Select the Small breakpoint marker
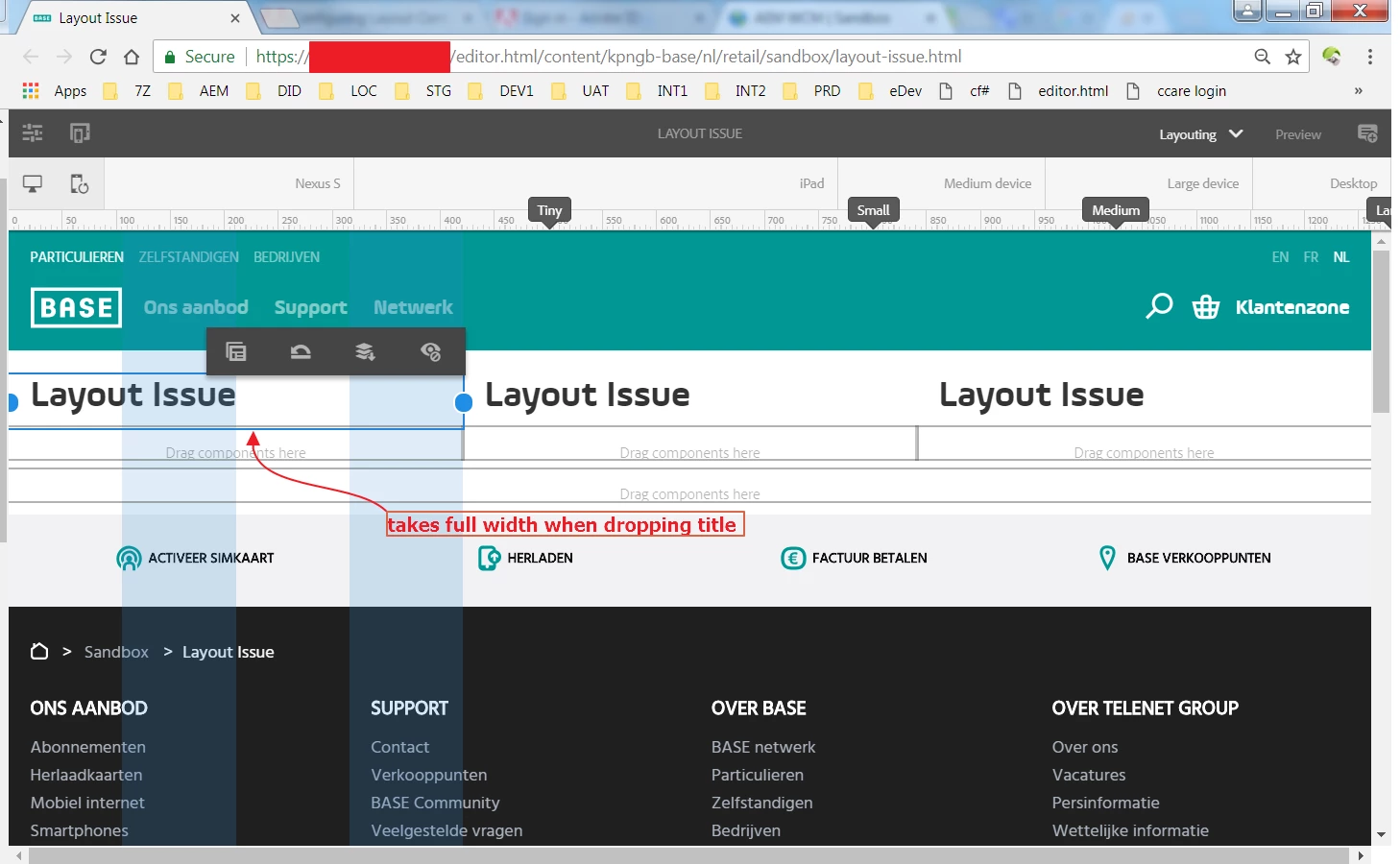The image size is (1400, 864). (873, 210)
